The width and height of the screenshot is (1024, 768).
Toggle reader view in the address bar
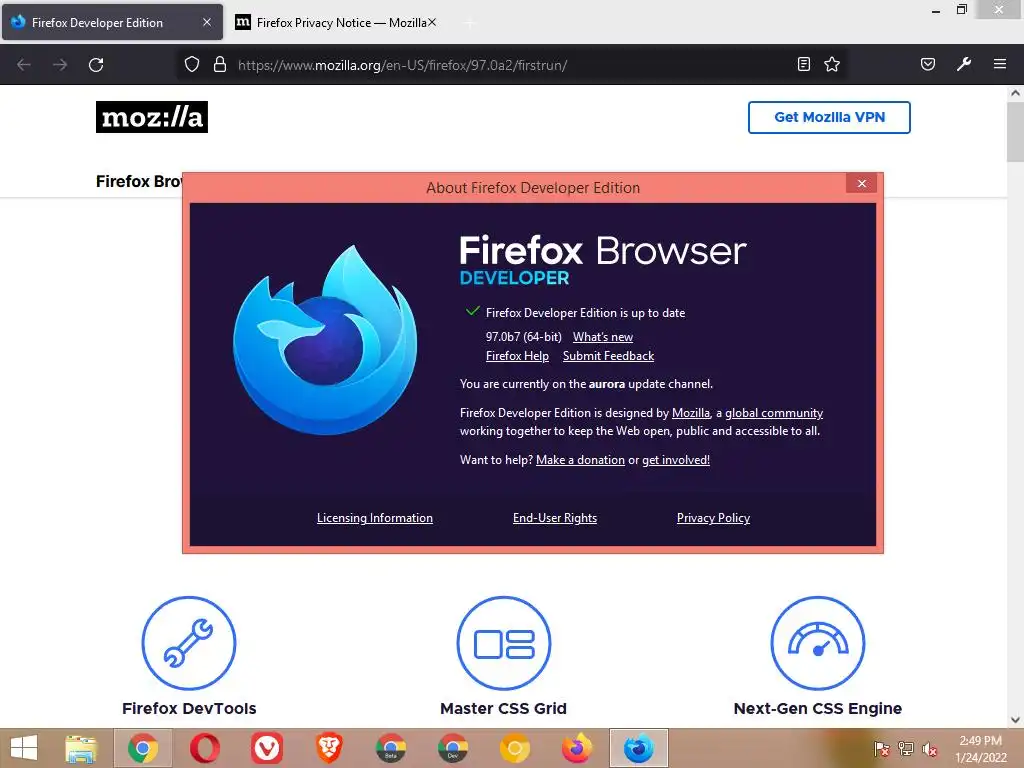click(x=804, y=64)
